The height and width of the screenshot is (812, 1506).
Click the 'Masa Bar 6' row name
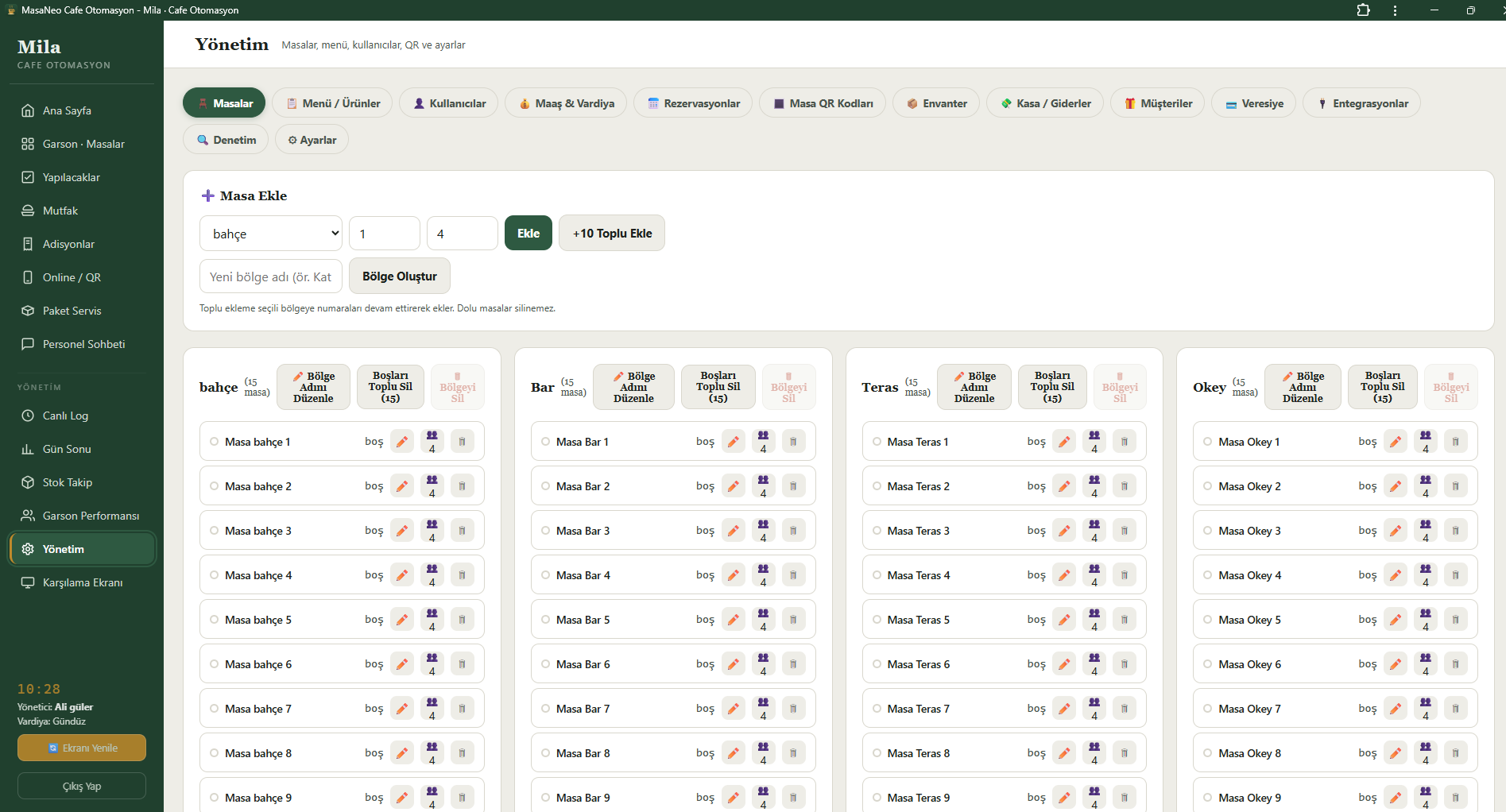coord(583,664)
